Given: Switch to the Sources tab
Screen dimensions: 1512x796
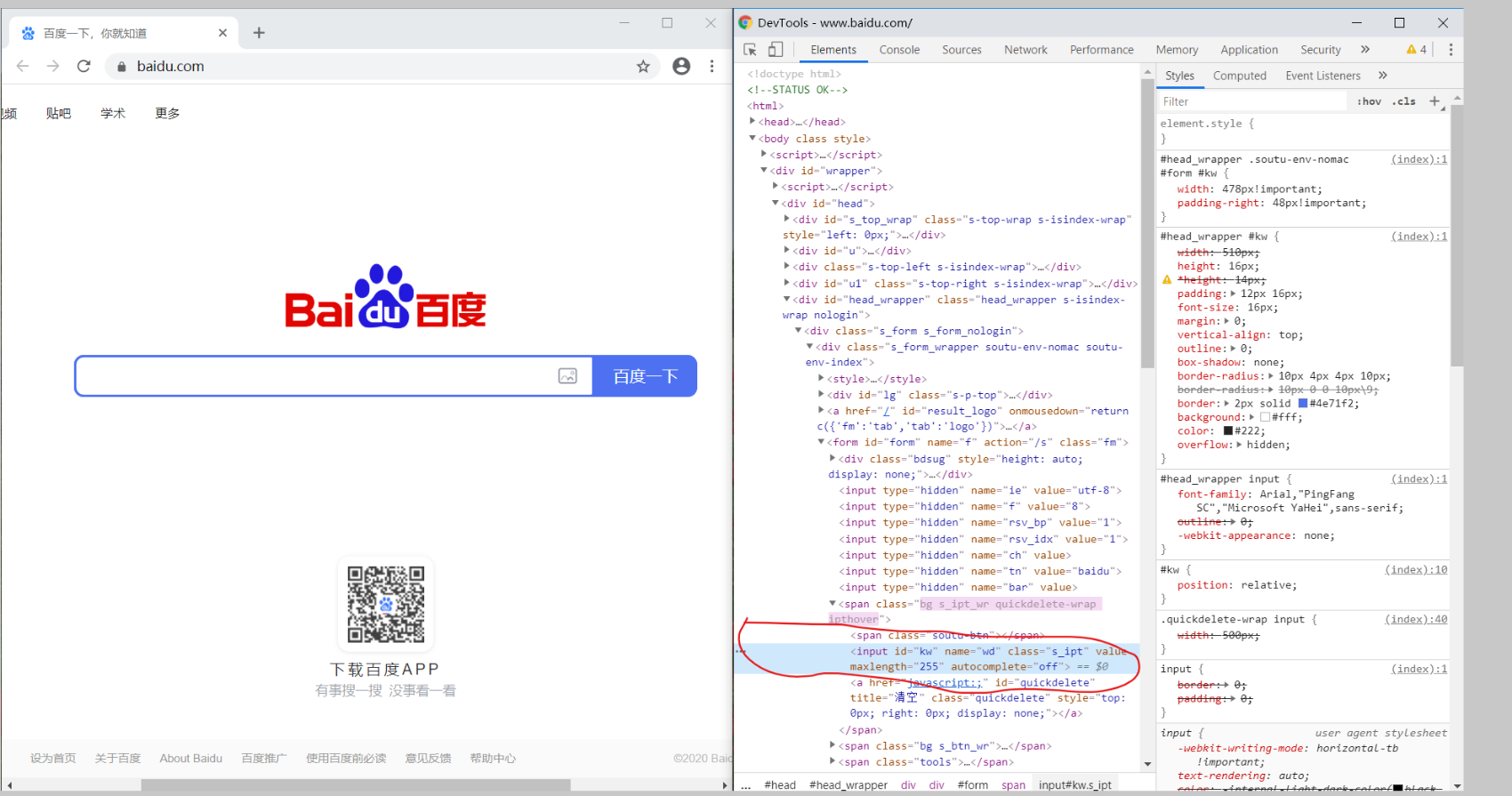Looking at the screenshot, I should pyautogui.click(x=961, y=50).
